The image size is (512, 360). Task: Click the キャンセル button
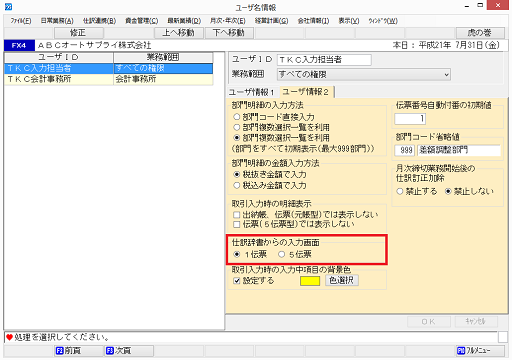coord(476,322)
